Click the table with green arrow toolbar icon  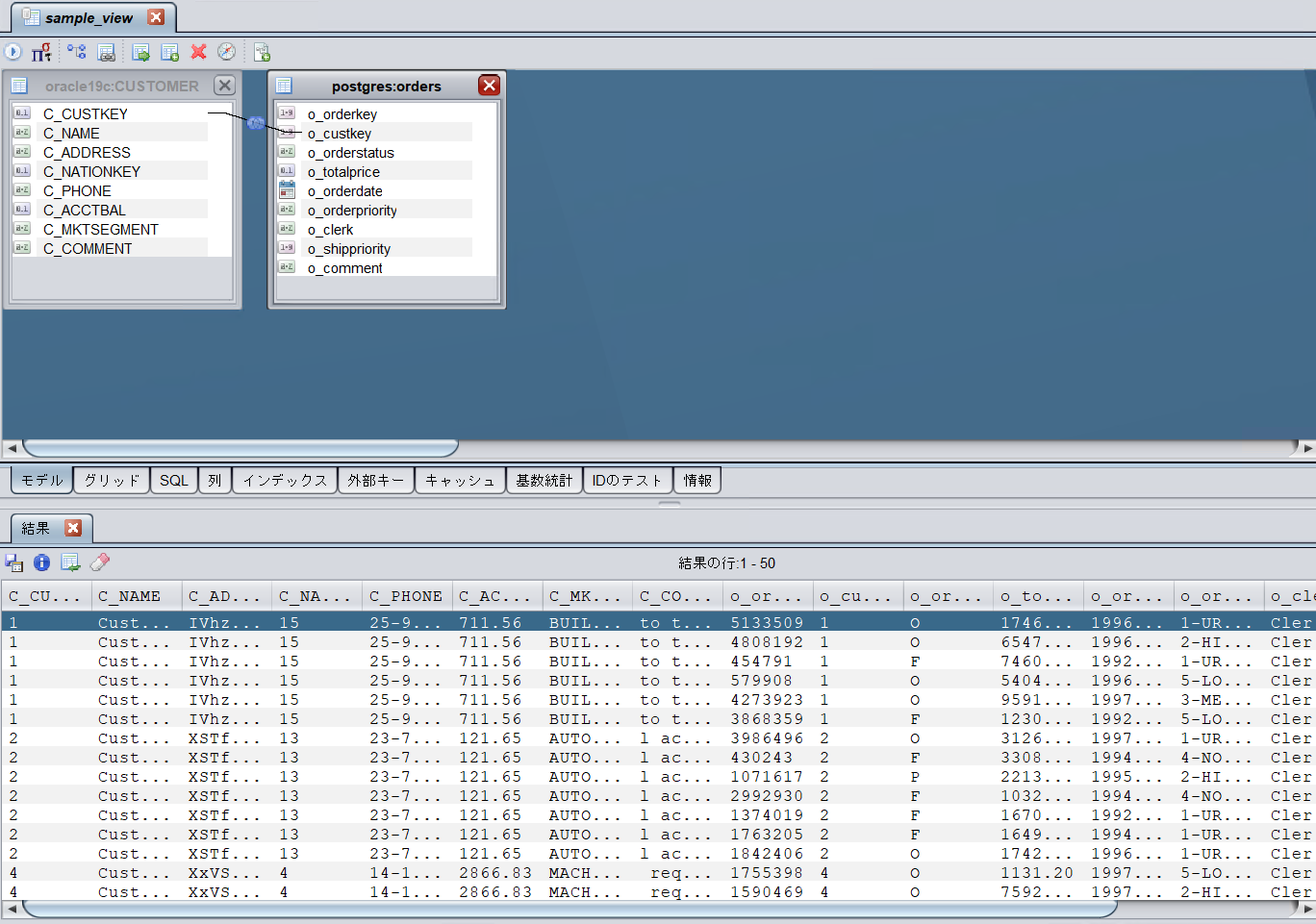(140, 52)
